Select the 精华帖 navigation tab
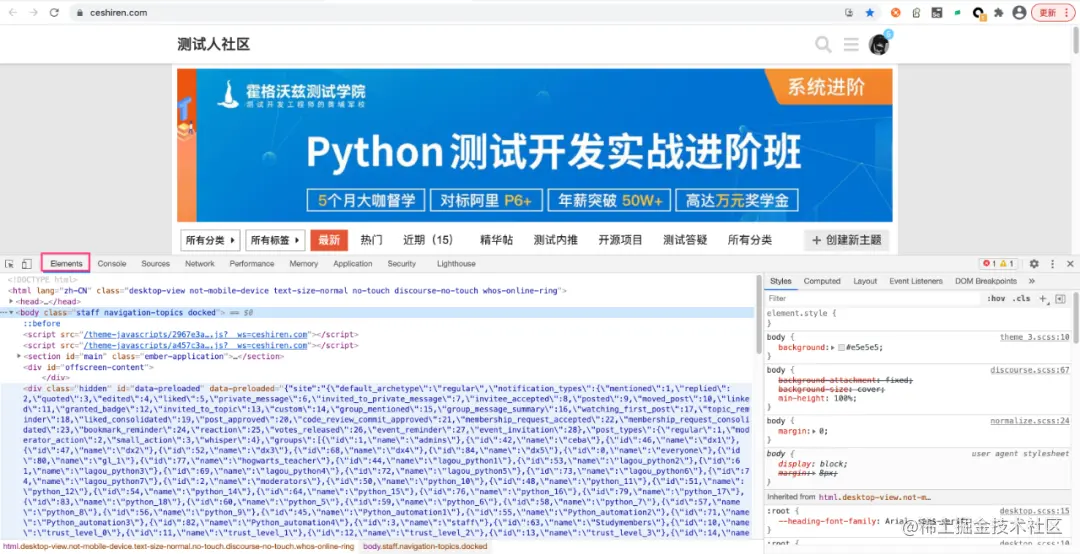 tap(497, 240)
